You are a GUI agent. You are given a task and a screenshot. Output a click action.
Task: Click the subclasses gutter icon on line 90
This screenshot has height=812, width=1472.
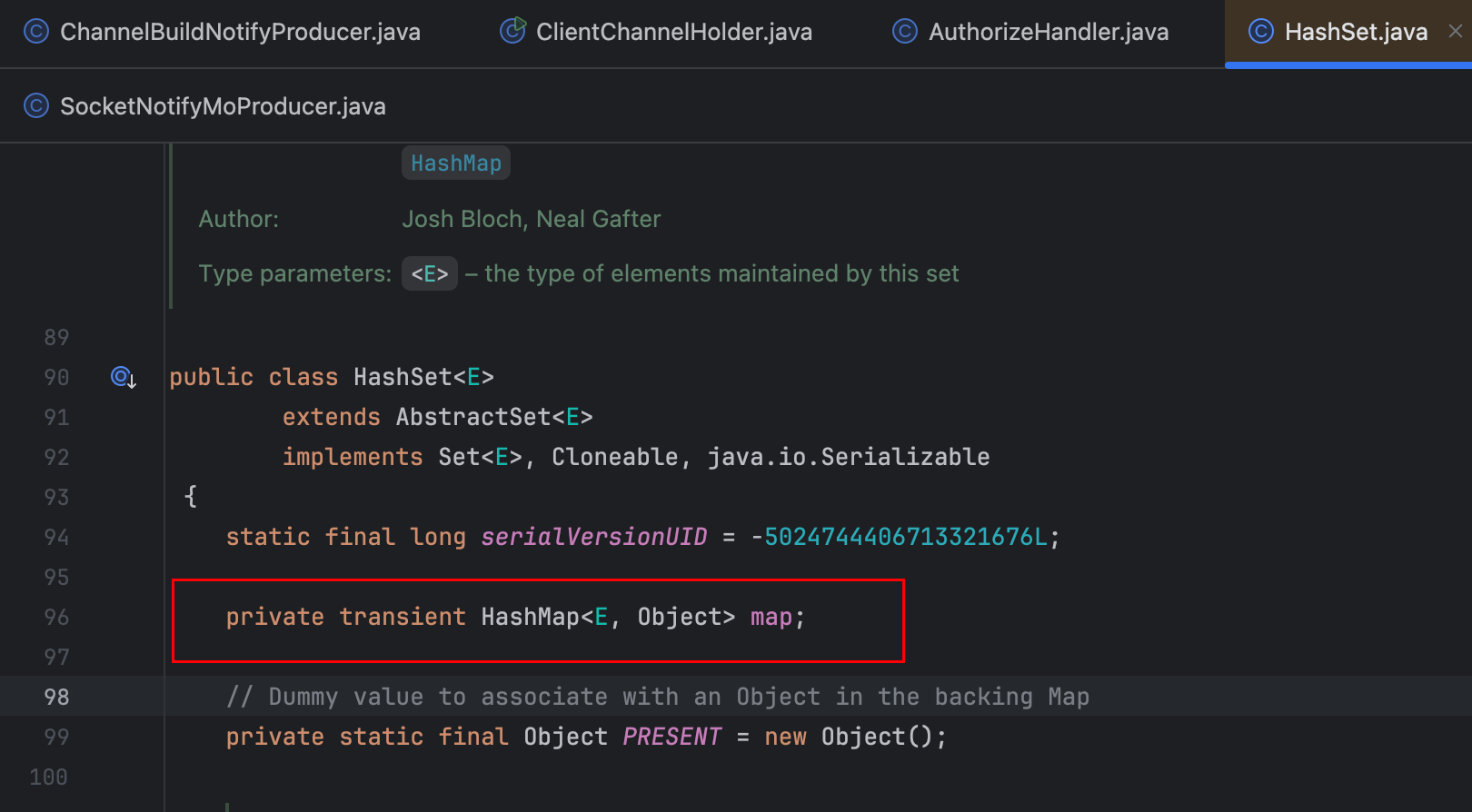click(x=123, y=377)
